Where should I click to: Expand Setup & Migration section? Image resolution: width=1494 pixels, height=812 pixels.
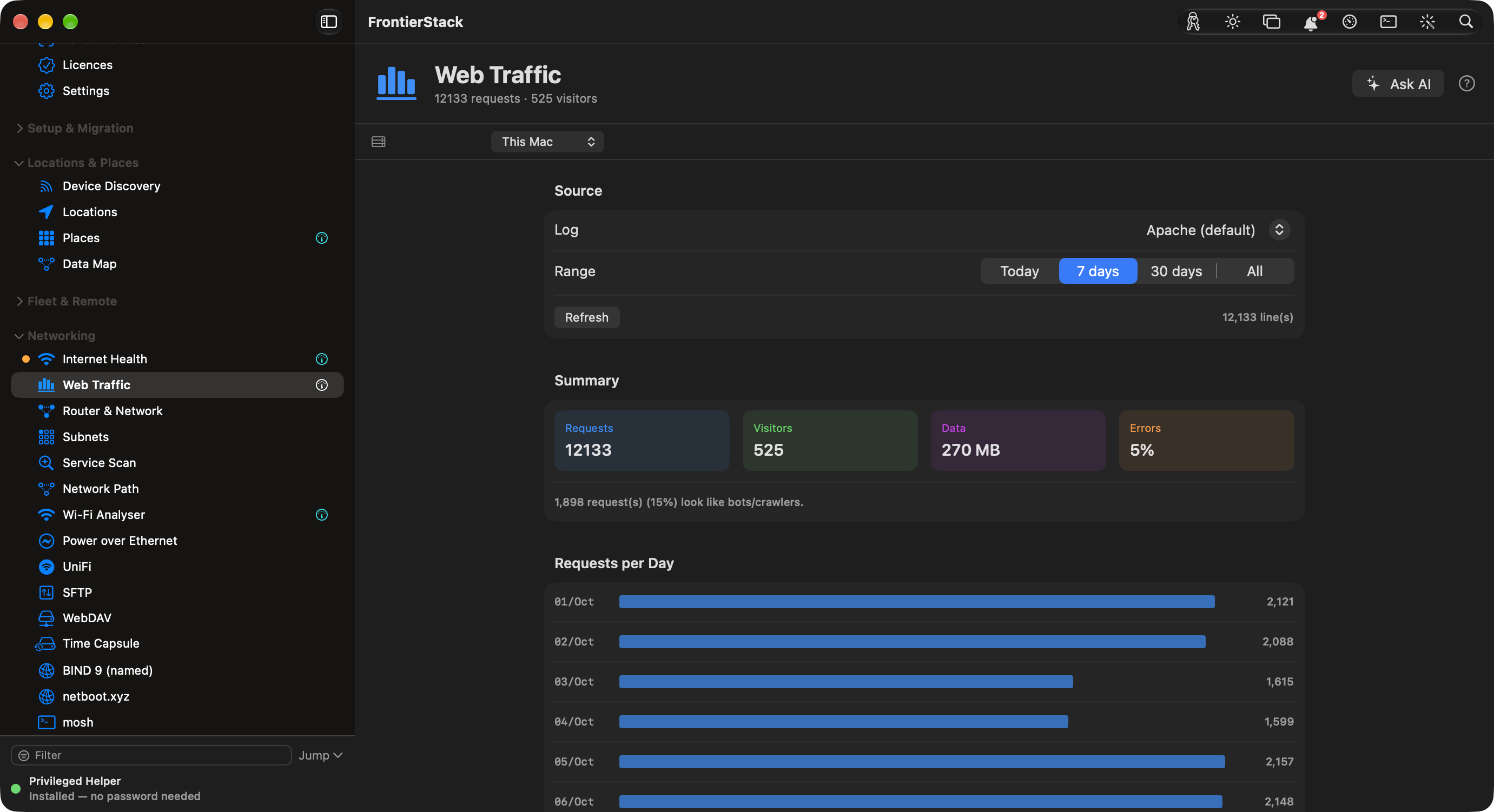[x=19, y=128]
